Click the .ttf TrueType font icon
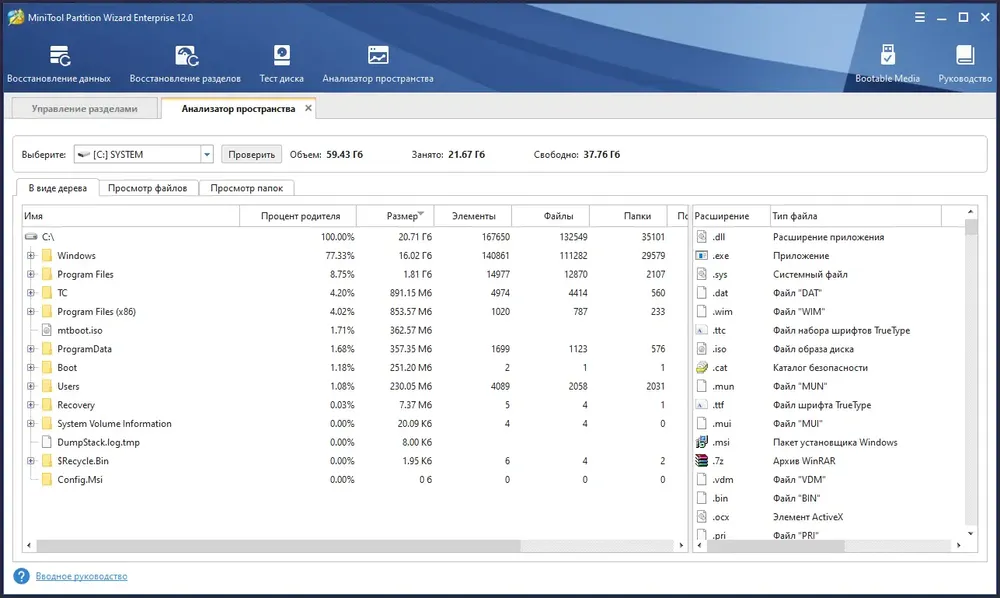 coord(702,405)
